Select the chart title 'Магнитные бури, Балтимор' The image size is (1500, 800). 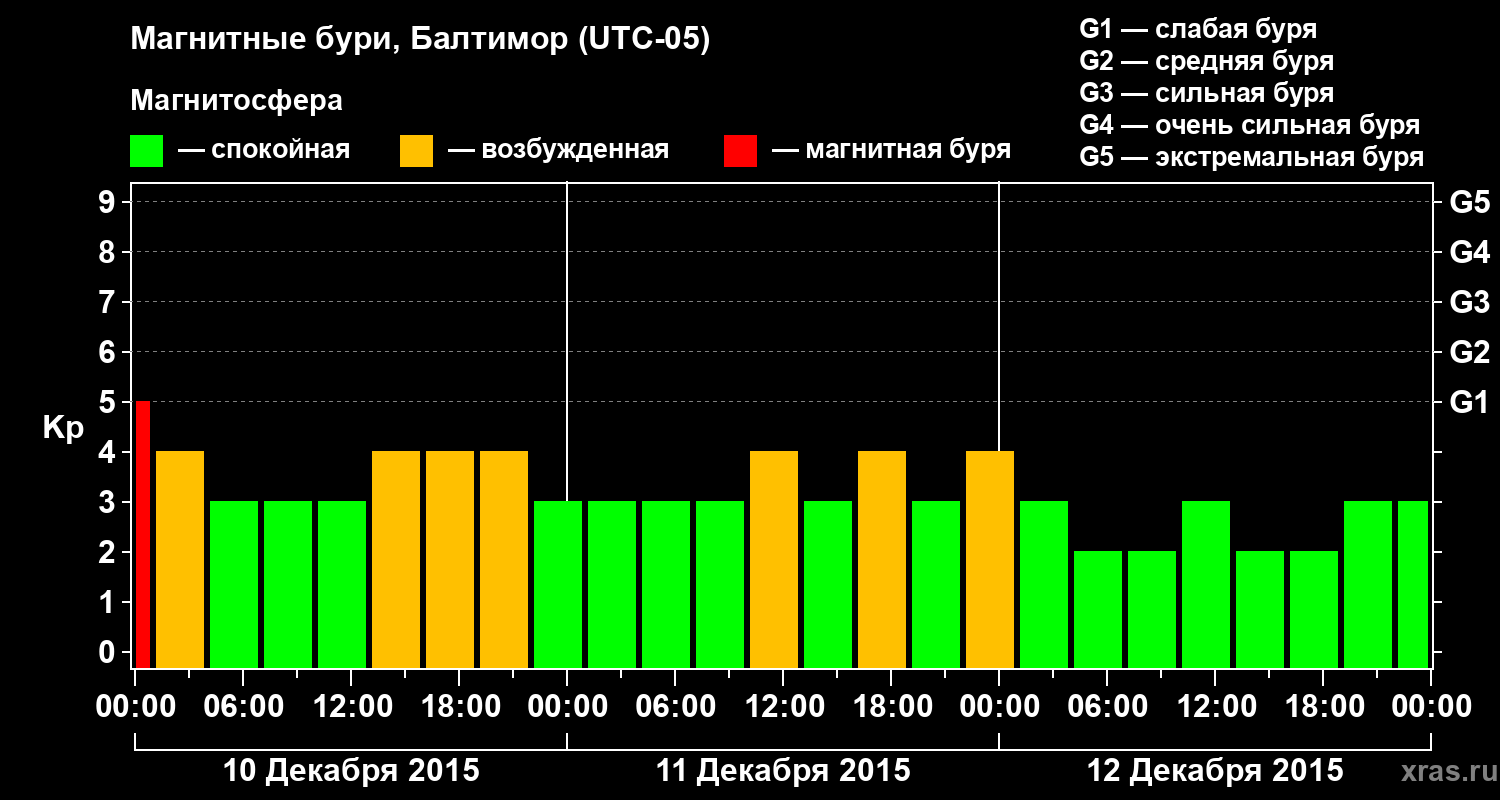point(351,40)
